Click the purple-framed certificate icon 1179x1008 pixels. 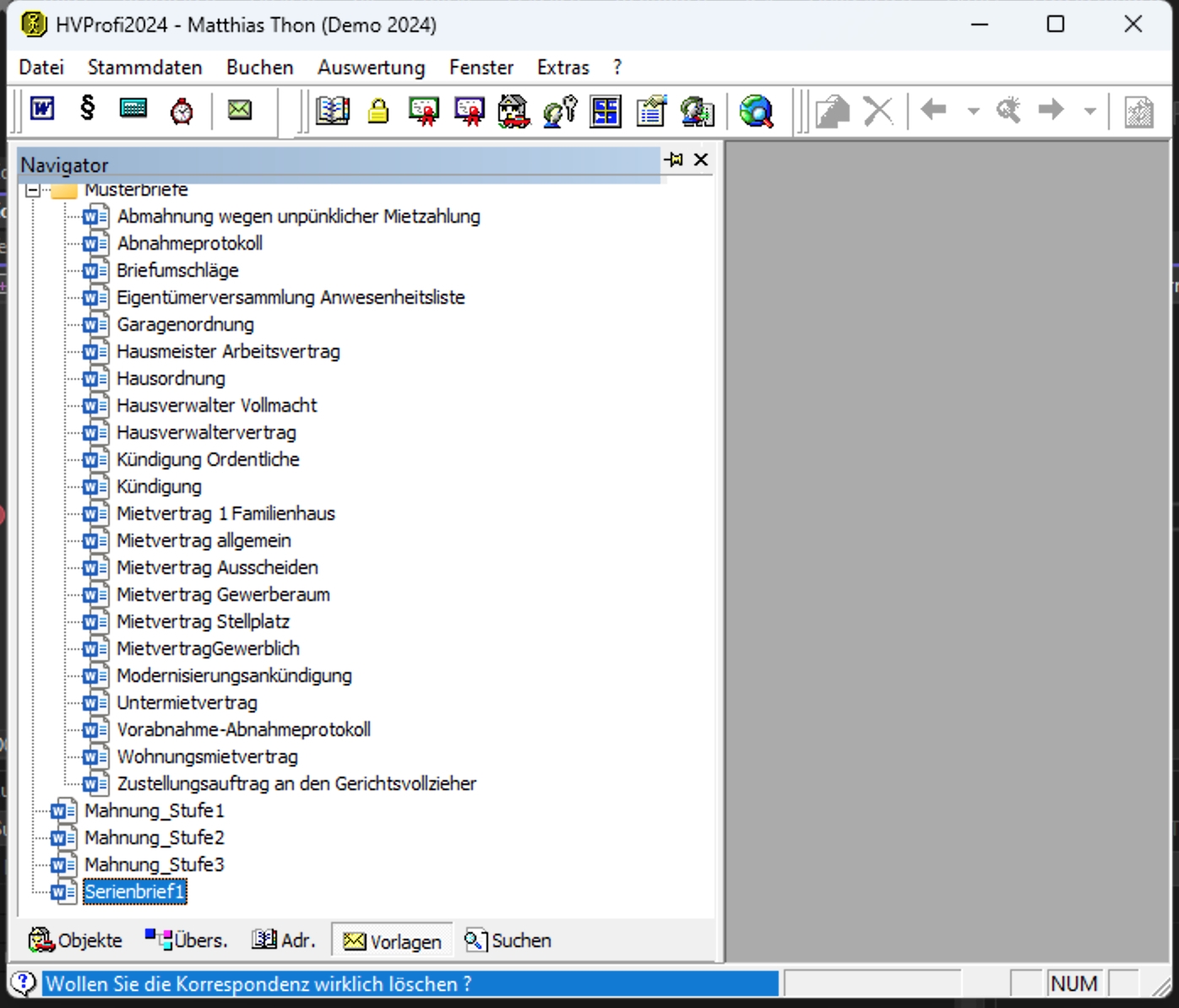pos(470,111)
